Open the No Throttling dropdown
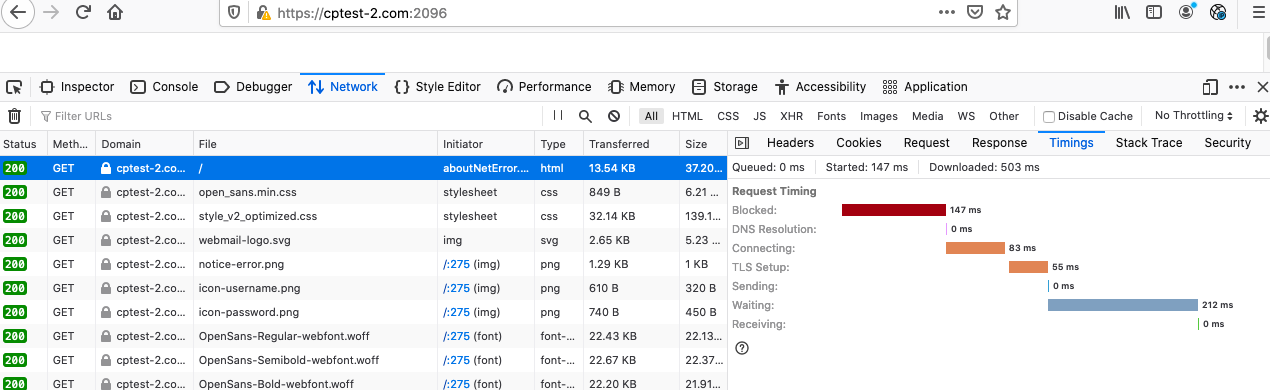This screenshot has height=390, width=1270. point(1193,116)
